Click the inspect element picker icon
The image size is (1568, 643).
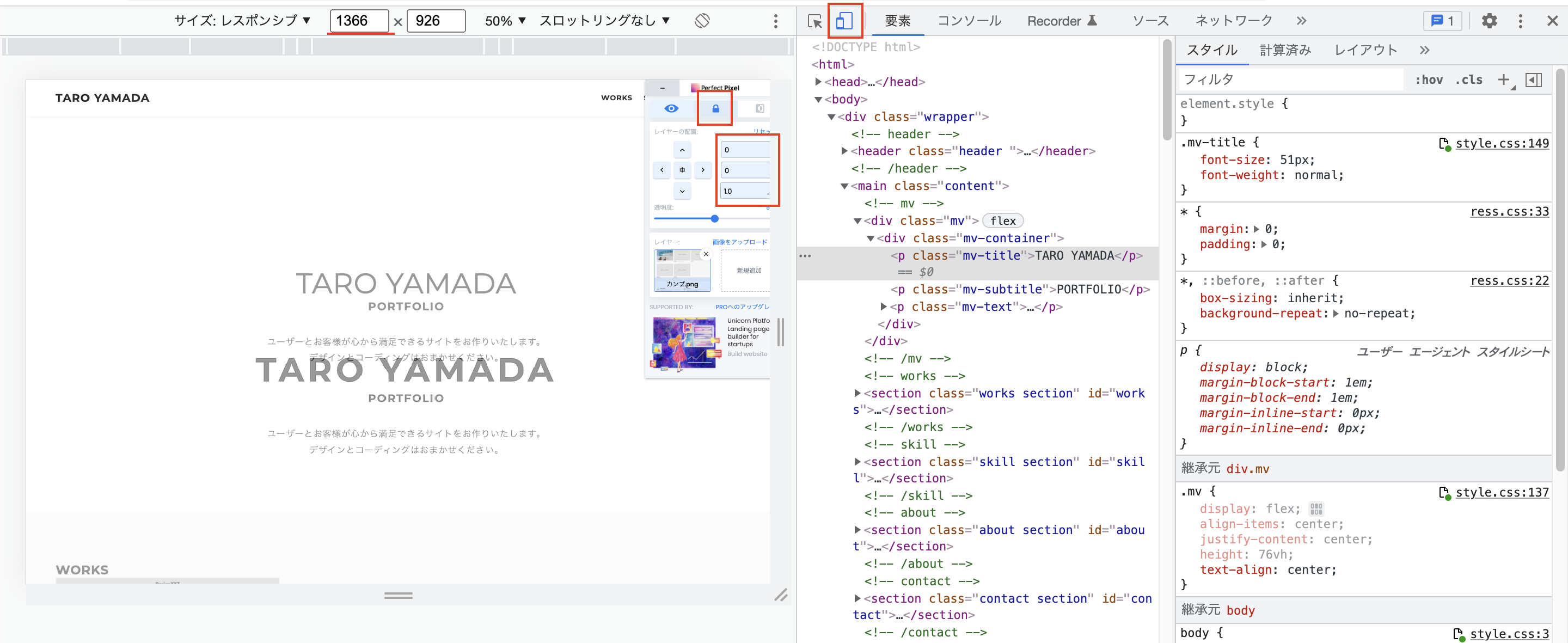point(814,21)
